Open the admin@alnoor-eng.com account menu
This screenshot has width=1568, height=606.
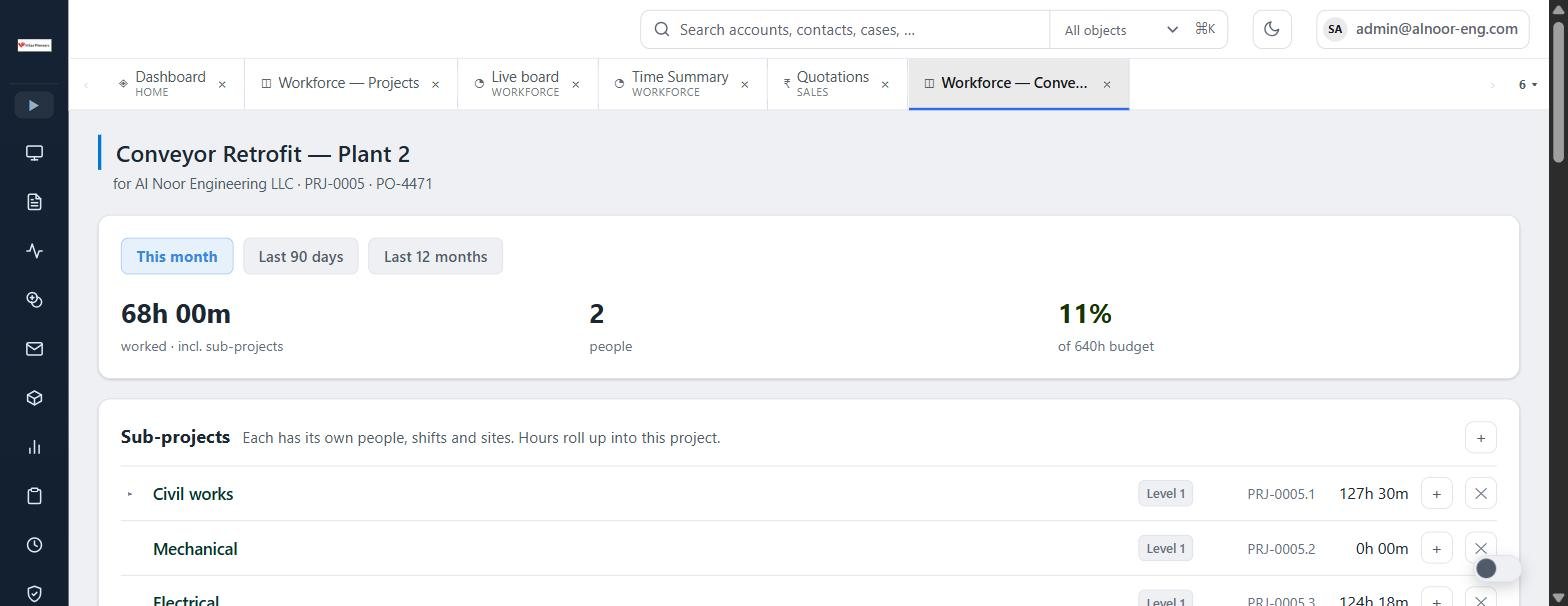pos(1423,29)
